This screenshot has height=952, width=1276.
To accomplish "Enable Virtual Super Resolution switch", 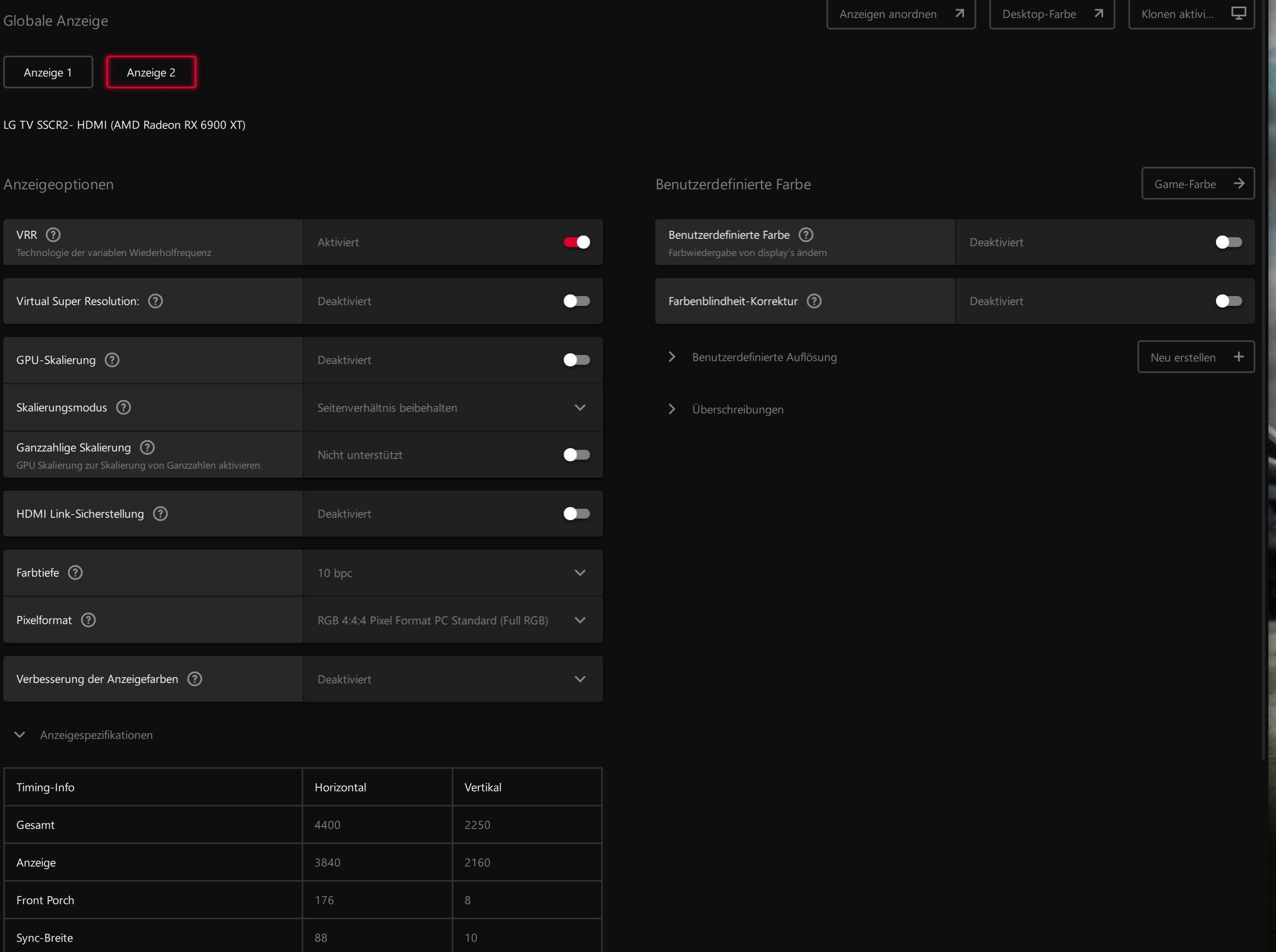I will 576,301.
